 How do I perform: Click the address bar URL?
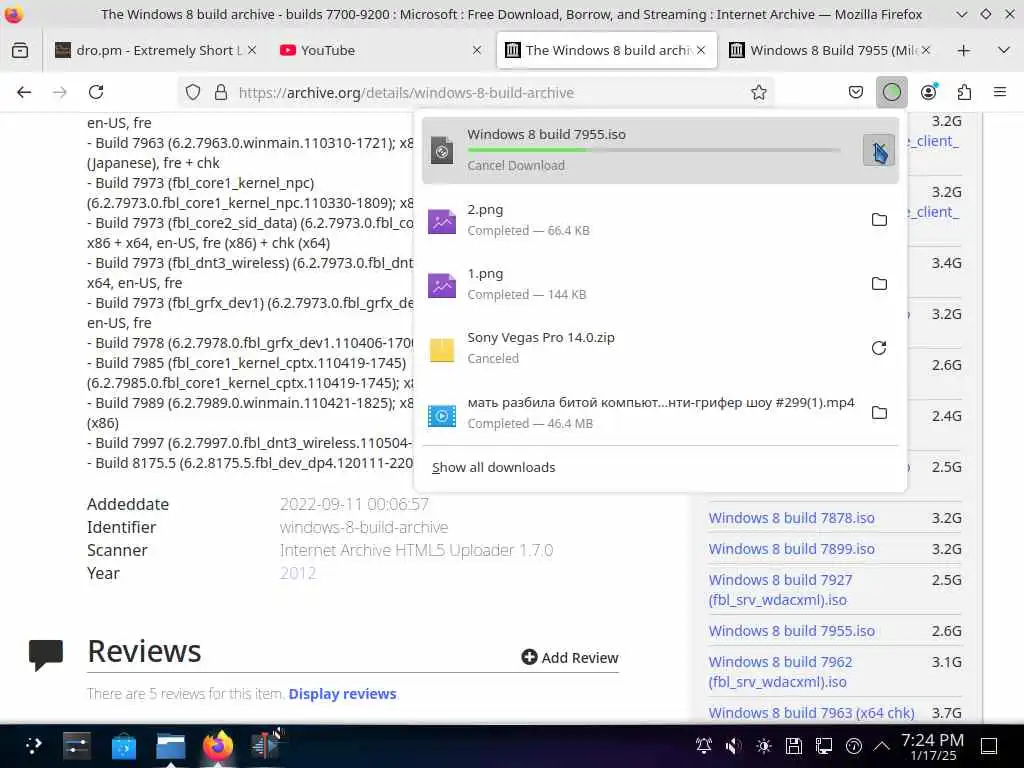pos(406,93)
